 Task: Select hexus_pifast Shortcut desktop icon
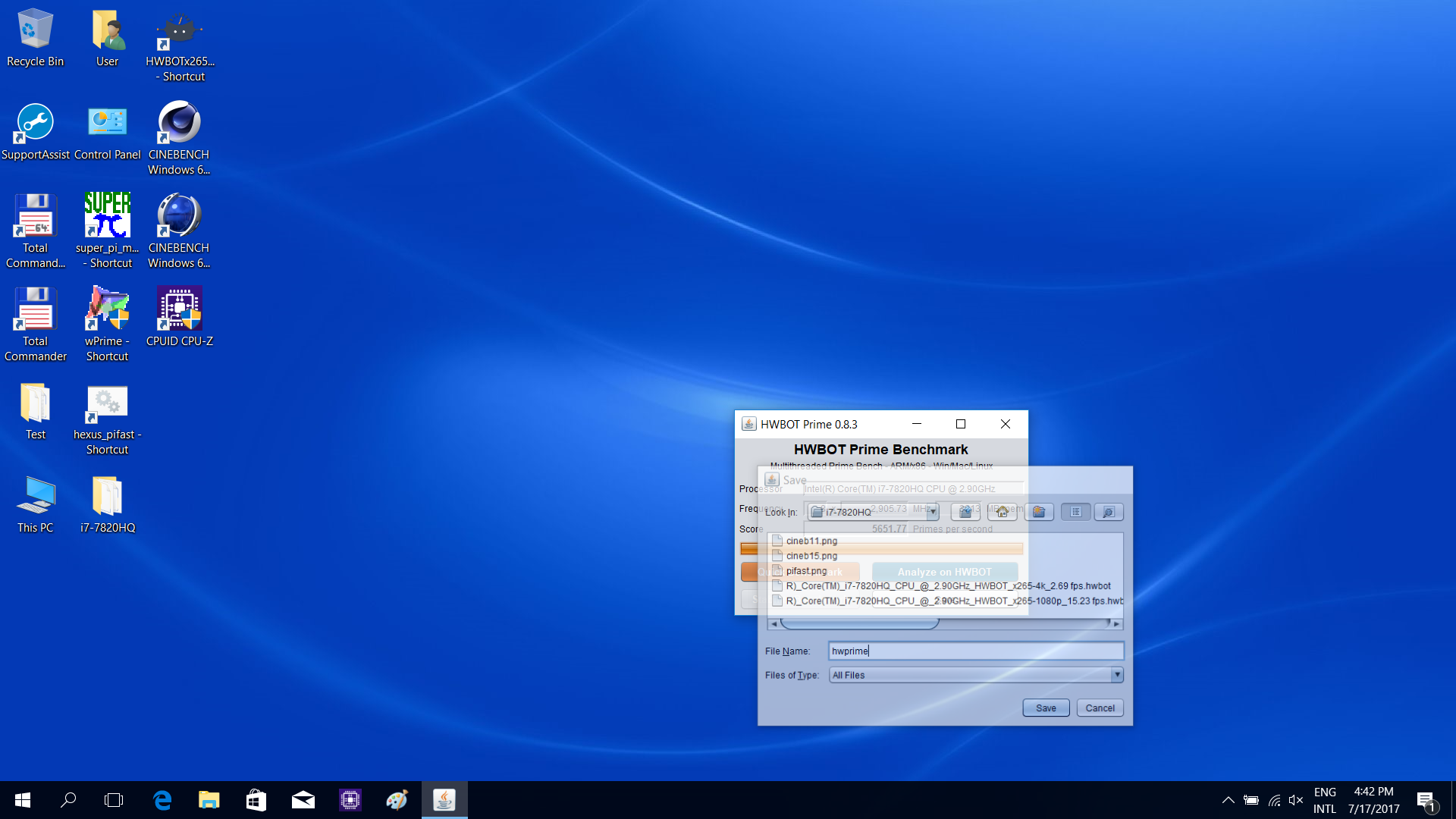(x=107, y=419)
